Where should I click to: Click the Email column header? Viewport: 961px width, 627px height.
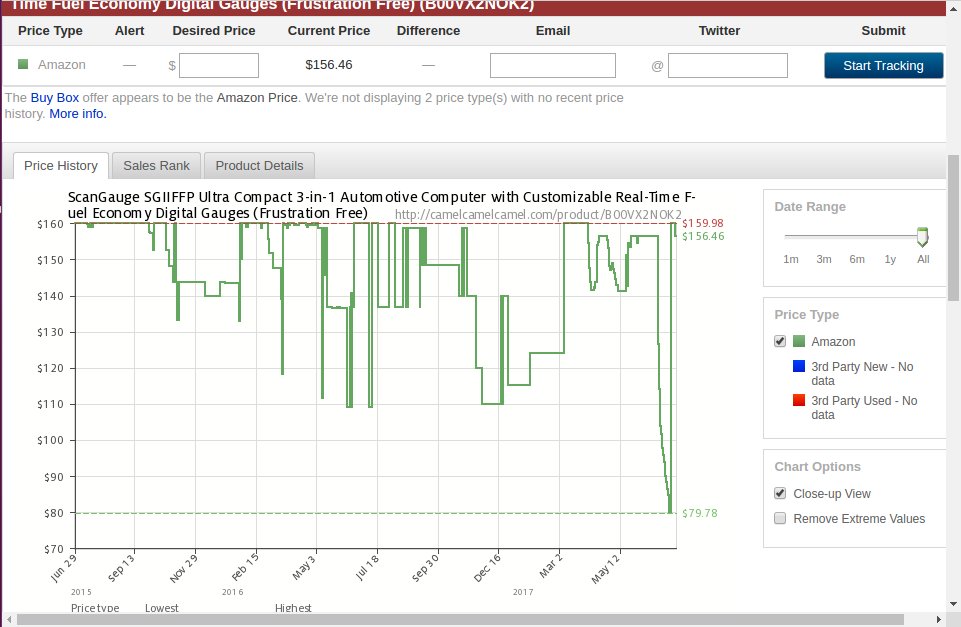[553, 31]
